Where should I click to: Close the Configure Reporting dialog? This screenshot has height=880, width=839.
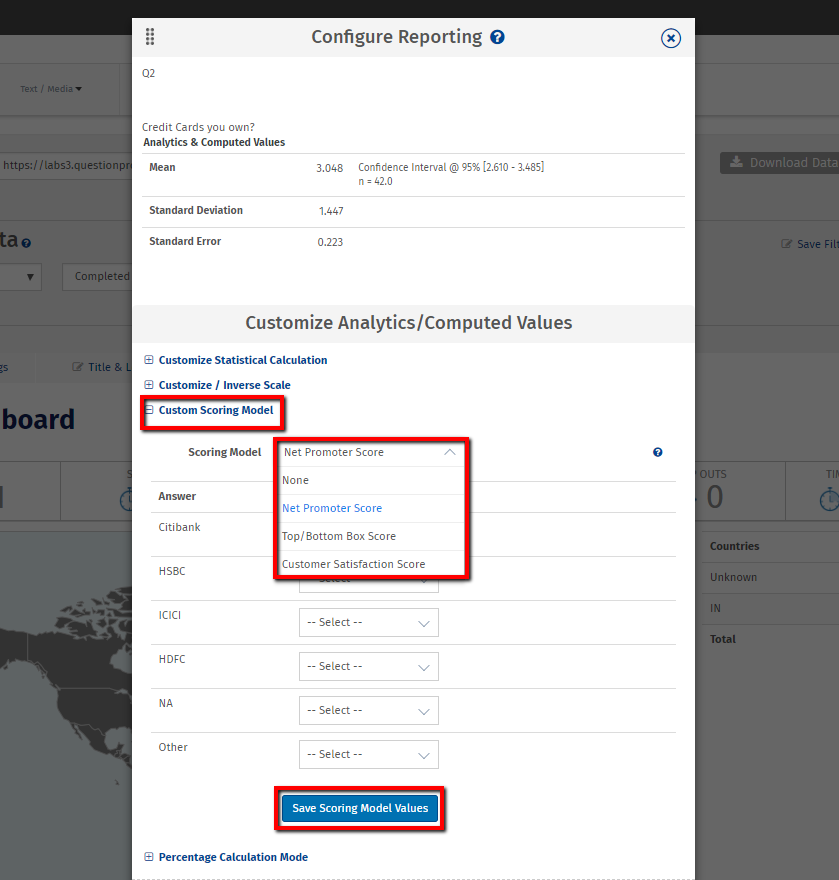(671, 38)
